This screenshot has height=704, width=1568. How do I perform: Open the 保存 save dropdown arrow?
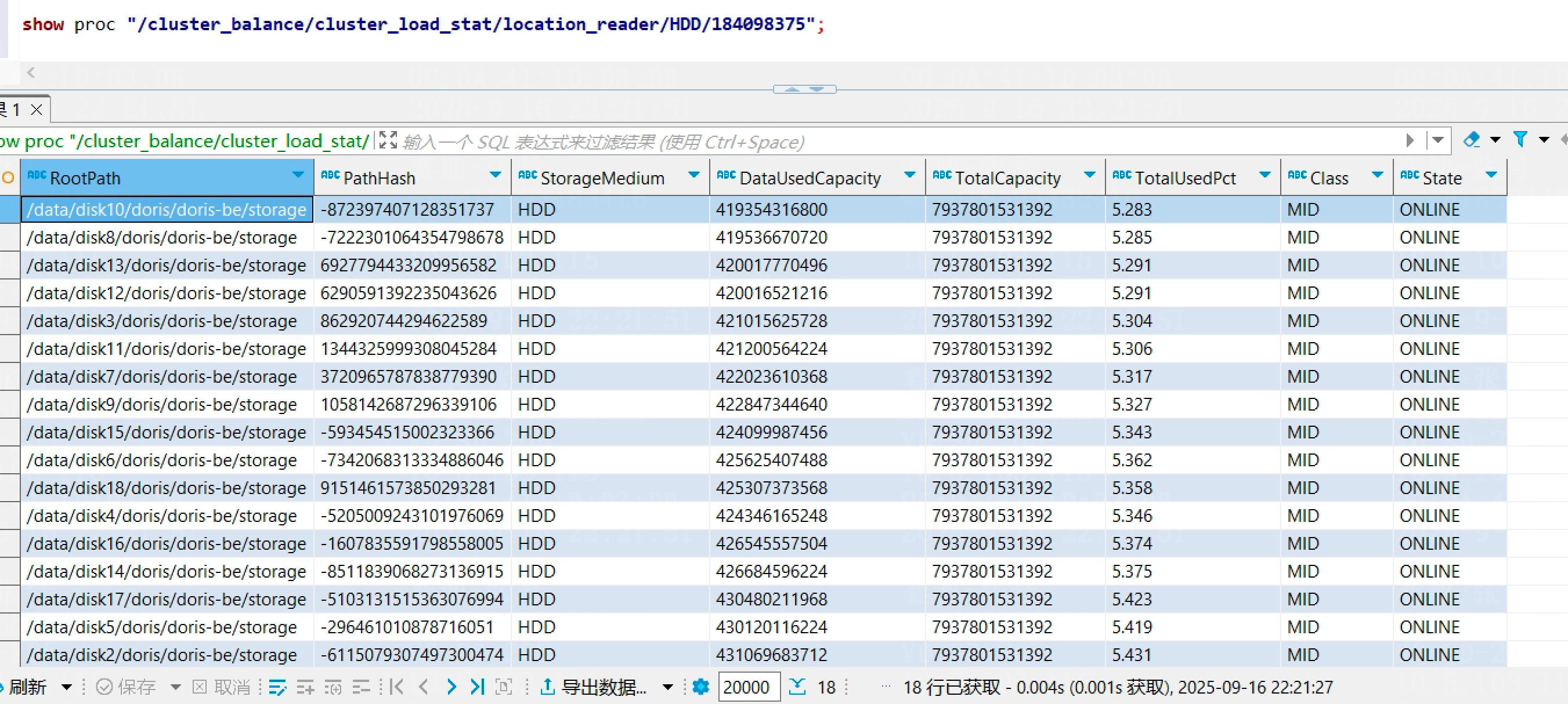click(x=175, y=688)
